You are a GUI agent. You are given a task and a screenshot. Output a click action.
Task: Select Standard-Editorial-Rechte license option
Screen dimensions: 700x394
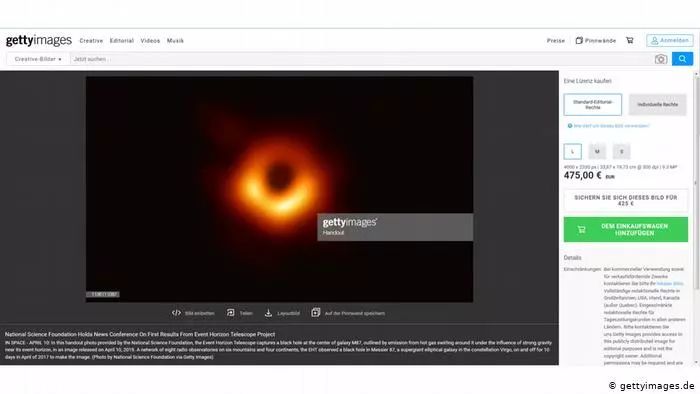pos(592,104)
